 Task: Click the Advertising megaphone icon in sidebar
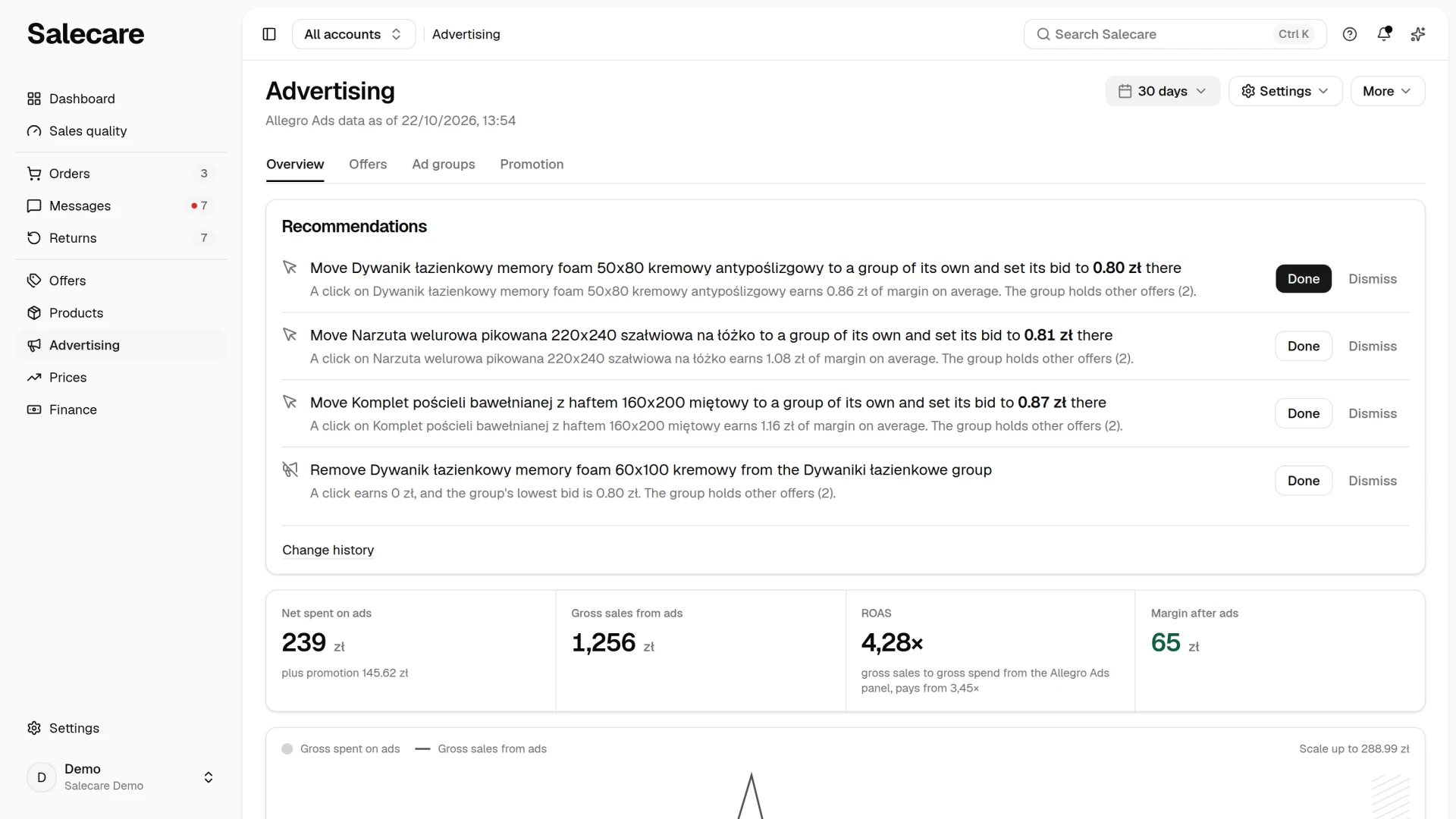34,345
